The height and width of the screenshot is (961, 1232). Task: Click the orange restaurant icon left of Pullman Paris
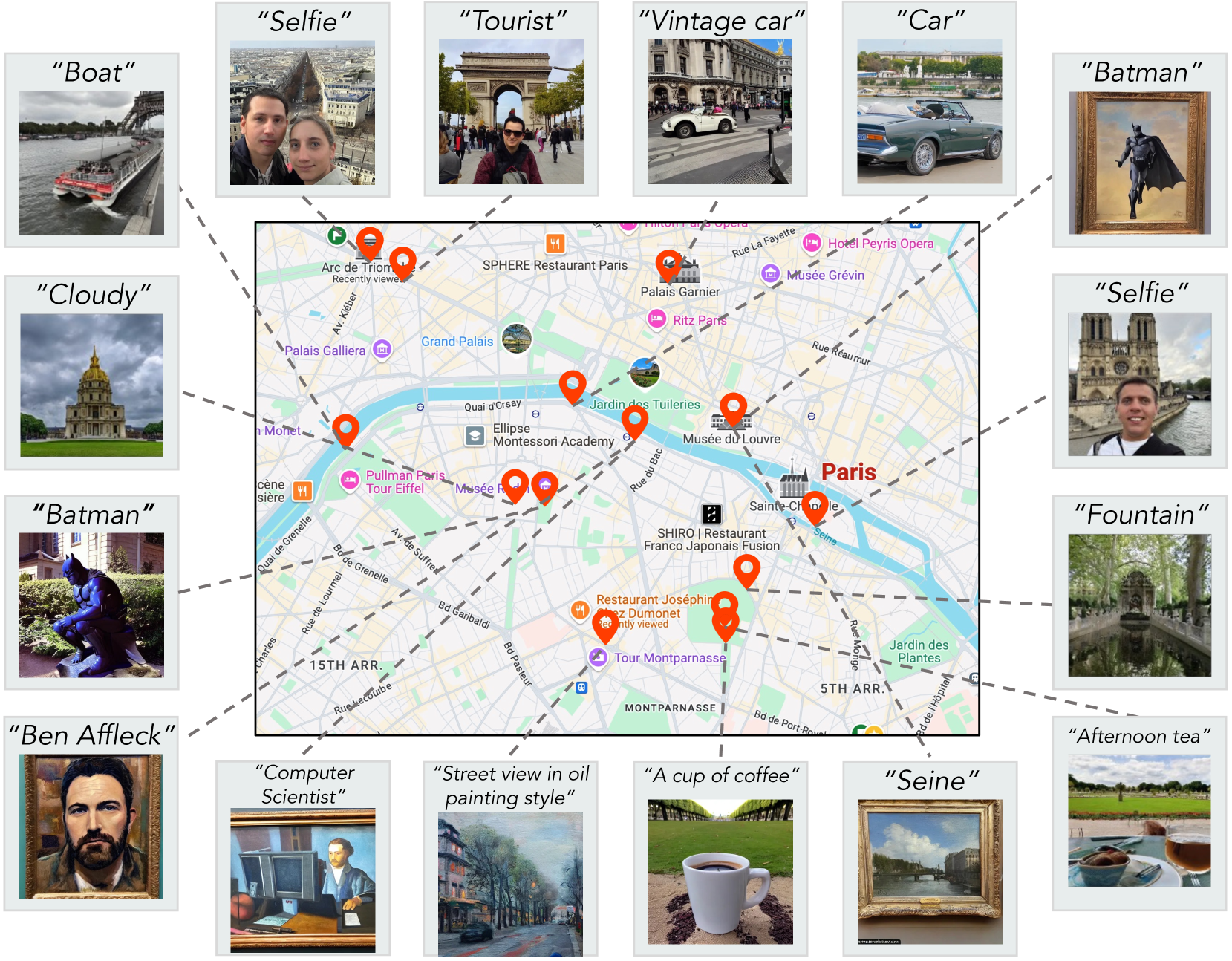tap(302, 491)
